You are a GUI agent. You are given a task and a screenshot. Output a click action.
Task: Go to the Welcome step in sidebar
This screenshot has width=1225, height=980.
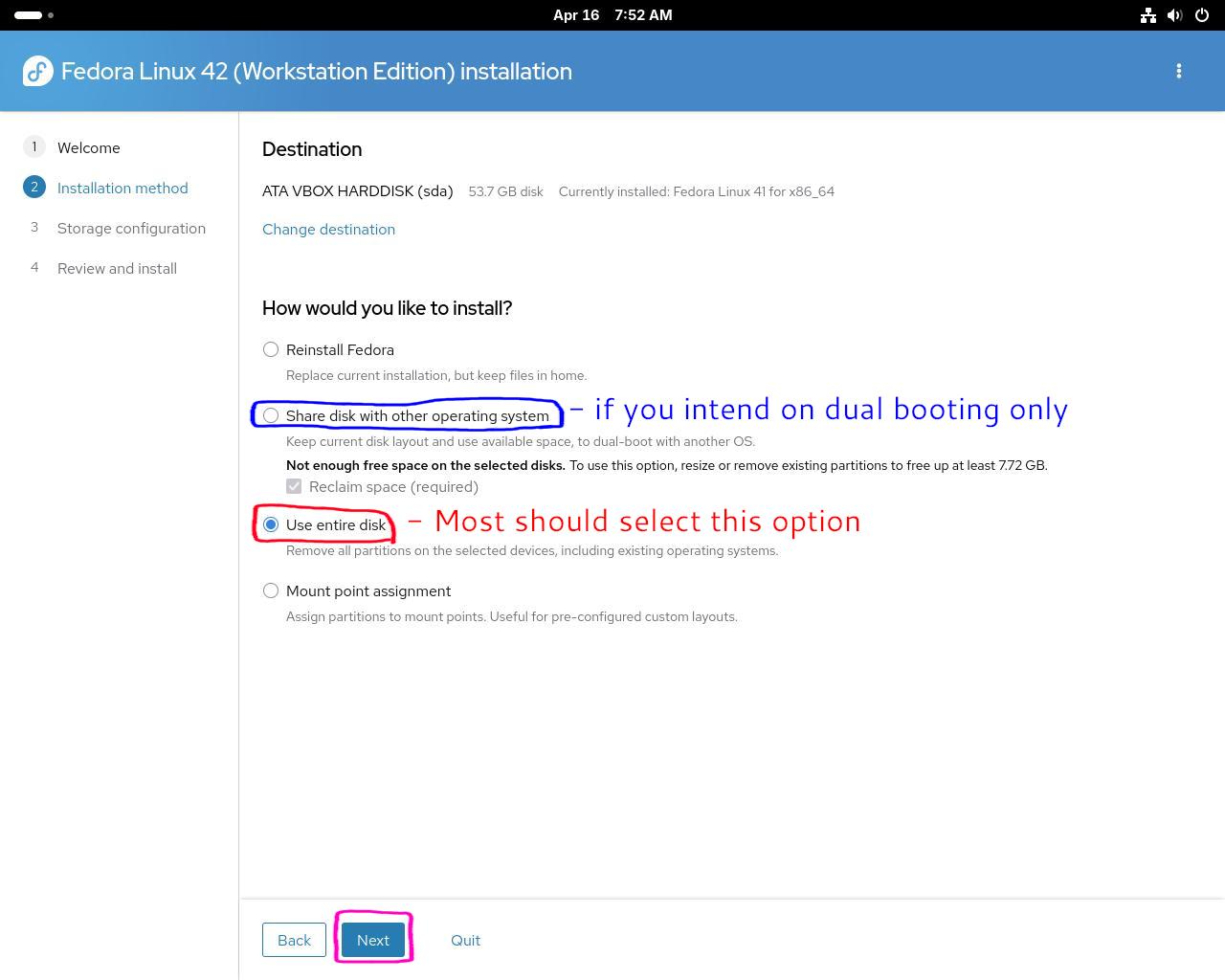pos(72,147)
